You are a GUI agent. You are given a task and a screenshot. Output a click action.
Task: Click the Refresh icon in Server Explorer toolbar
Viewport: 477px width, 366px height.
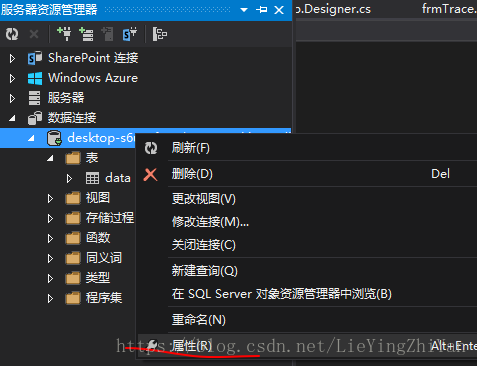12,34
